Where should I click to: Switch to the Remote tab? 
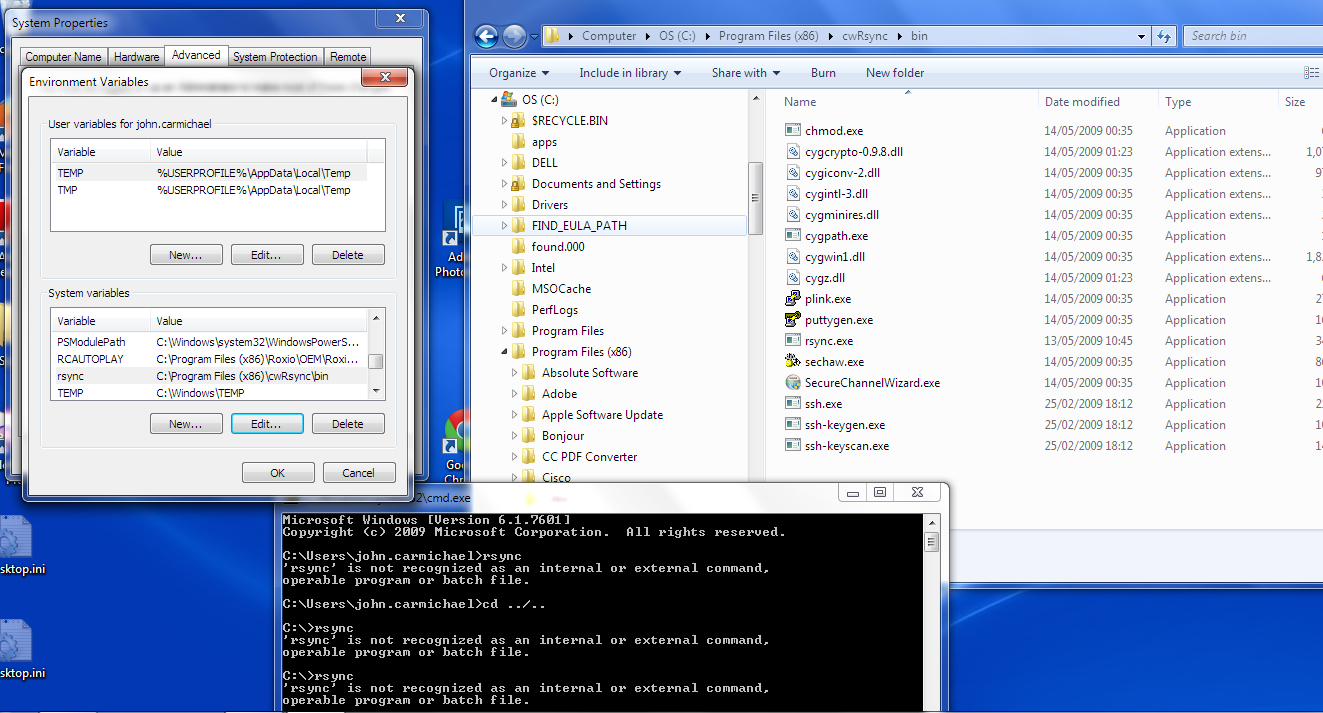pyautogui.click(x=348, y=57)
